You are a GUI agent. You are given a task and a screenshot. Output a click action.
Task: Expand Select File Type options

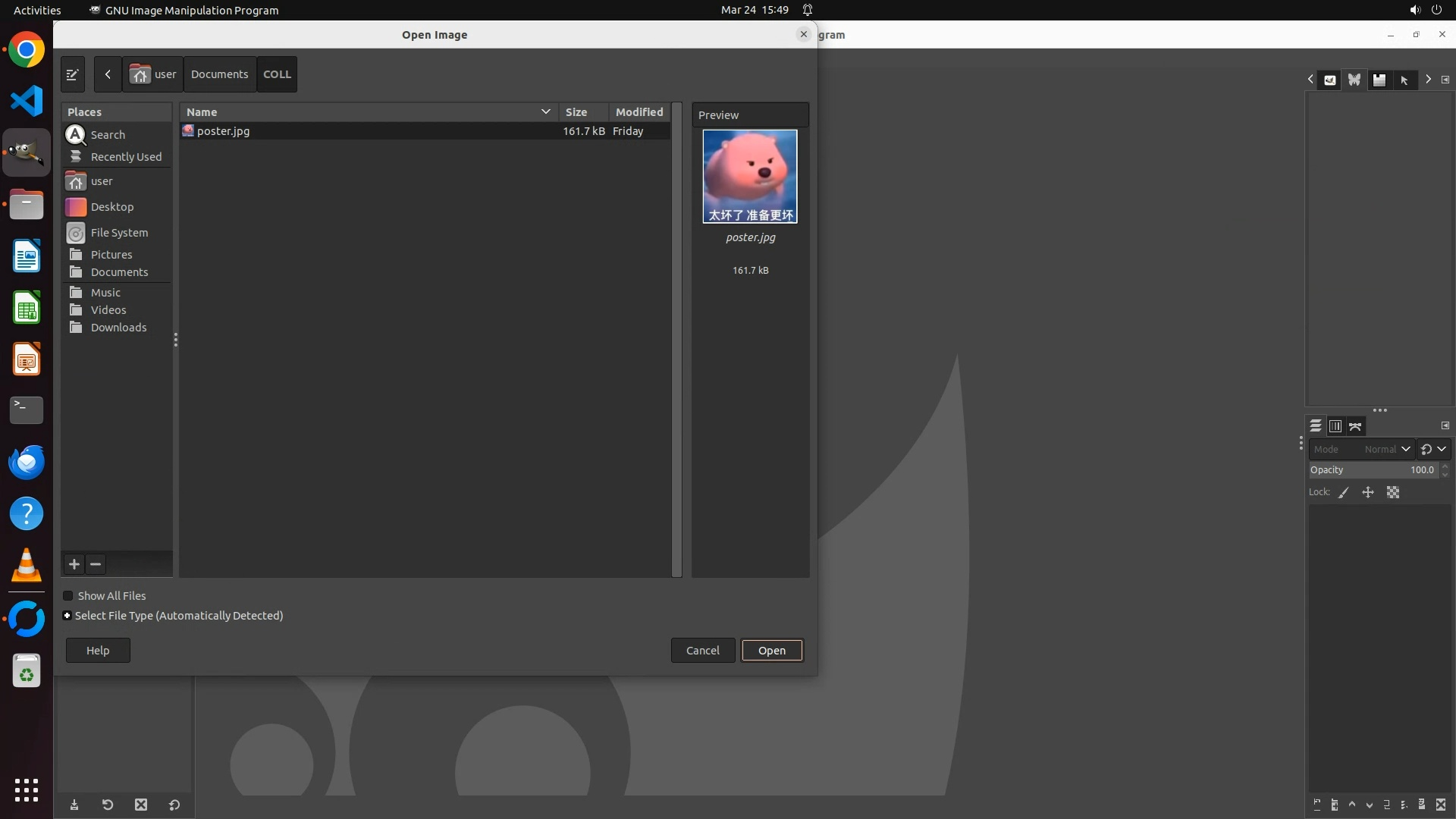[x=67, y=616]
